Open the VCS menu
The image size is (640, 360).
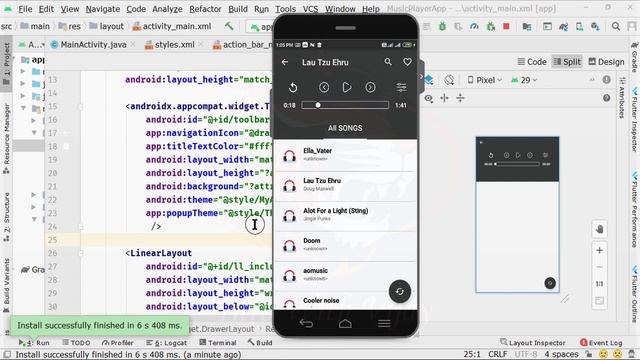coord(310,9)
